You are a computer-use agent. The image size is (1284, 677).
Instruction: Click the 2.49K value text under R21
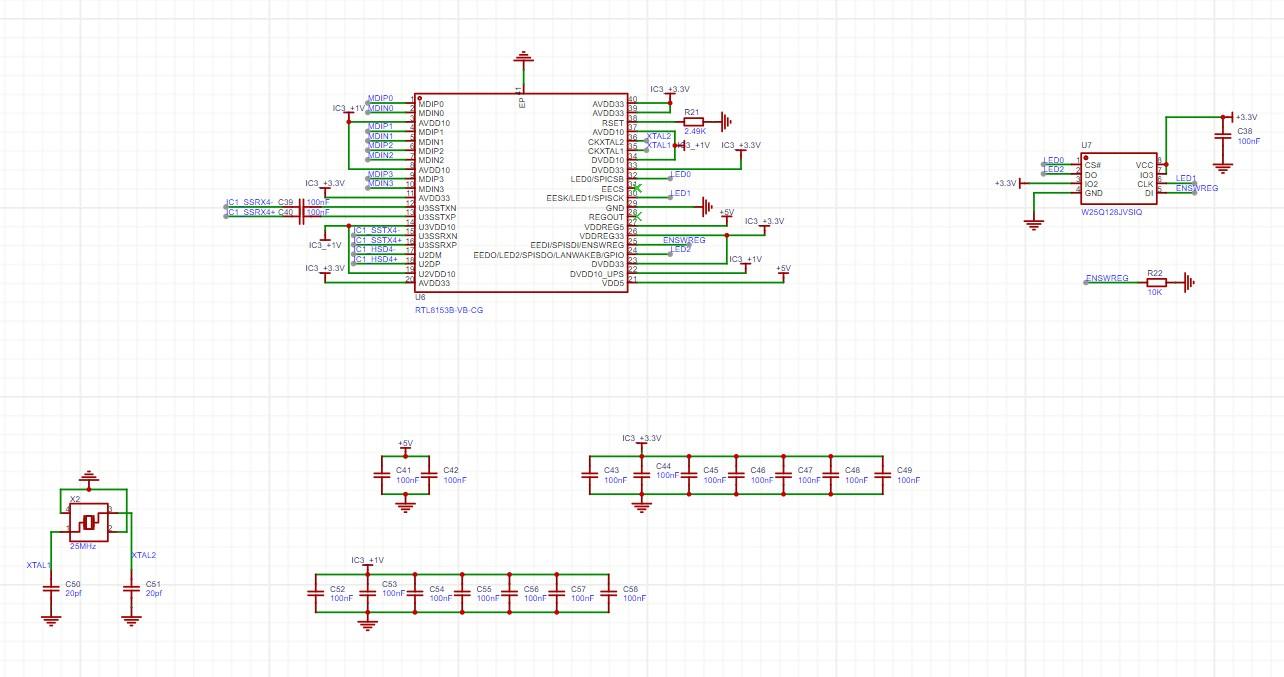pos(695,131)
